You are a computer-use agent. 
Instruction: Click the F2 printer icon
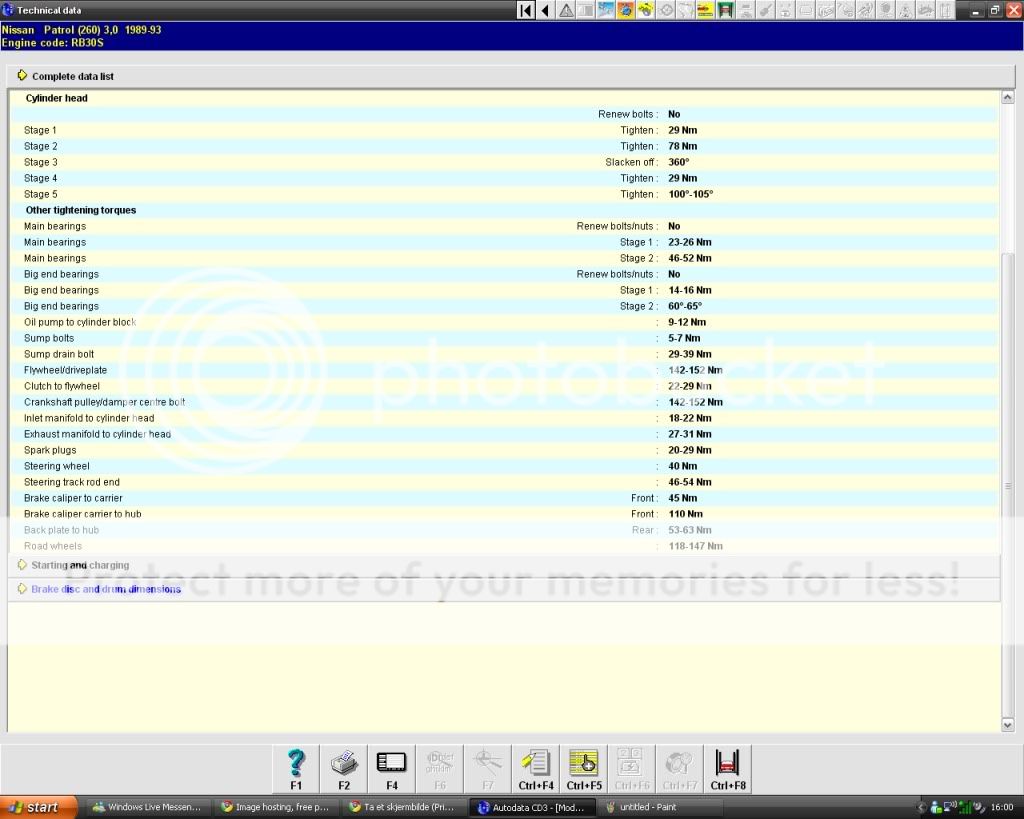click(x=344, y=768)
